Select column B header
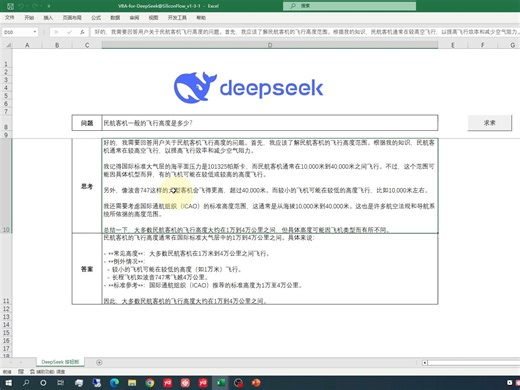The image size is (520, 390). coord(57,45)
